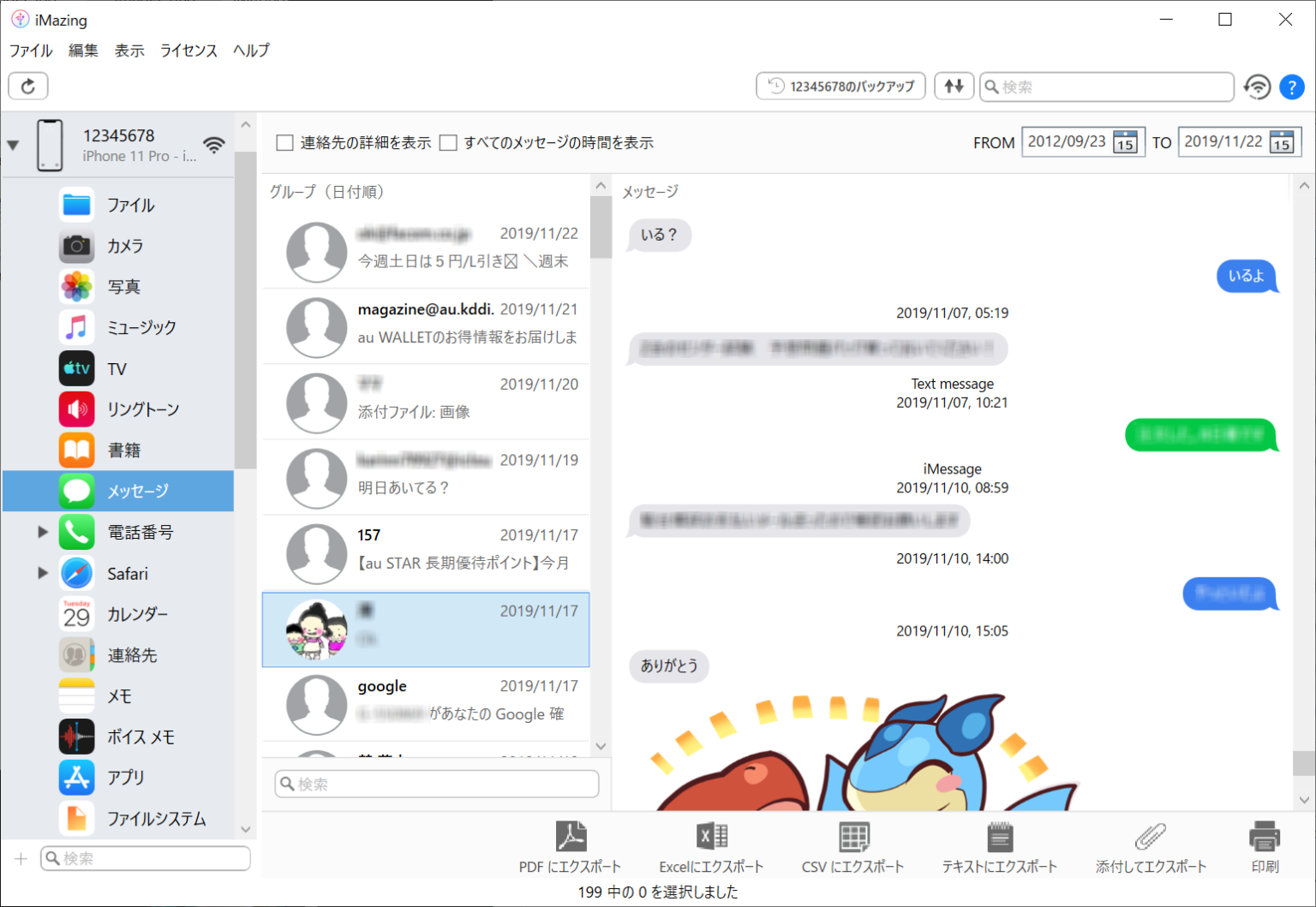Enable the 連絡先の詳細を表示 checkbox
This screenshot has height=907, width=1316.
coord(284,142)
